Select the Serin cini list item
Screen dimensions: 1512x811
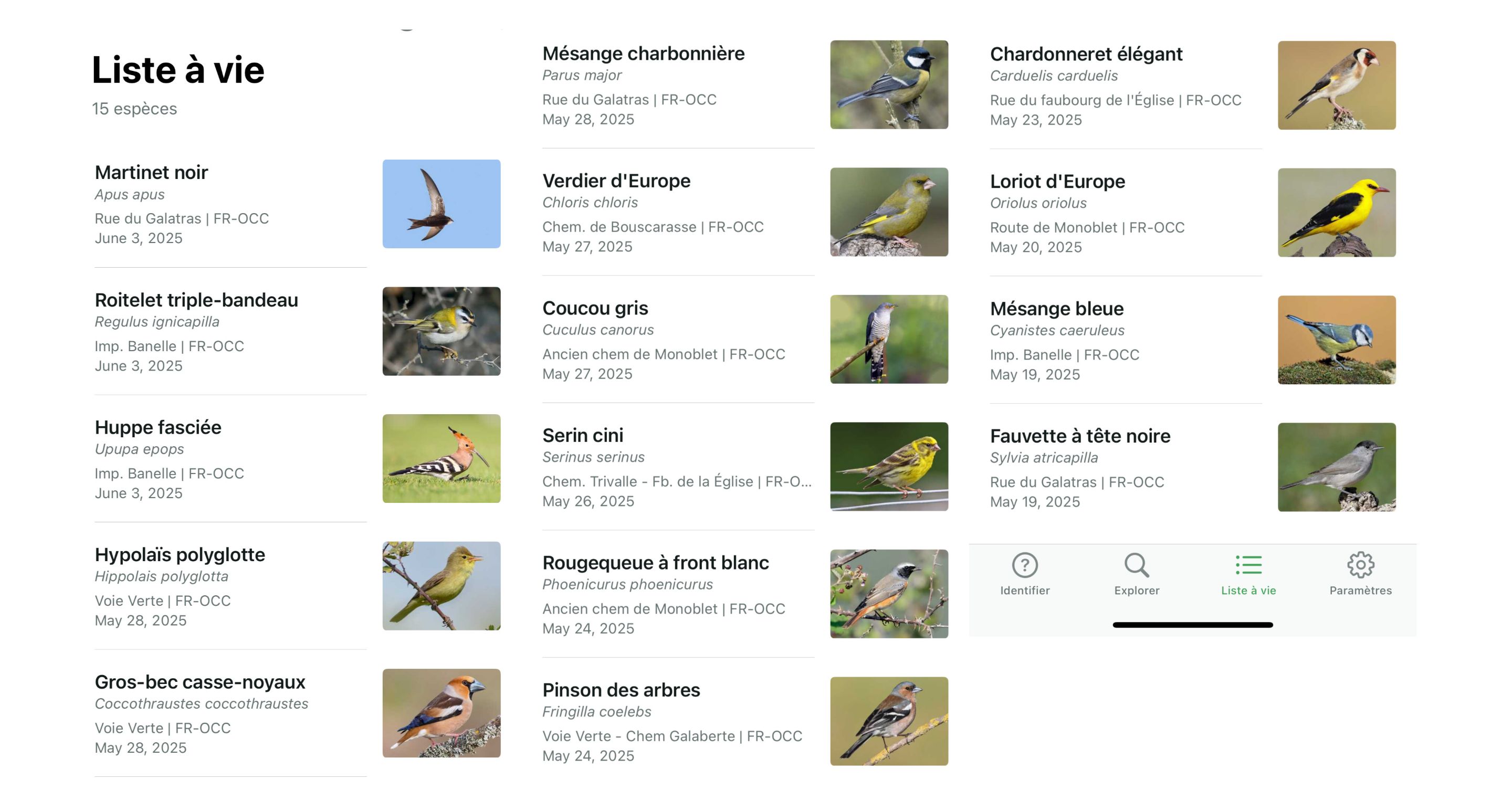click(x=745, y=467)
